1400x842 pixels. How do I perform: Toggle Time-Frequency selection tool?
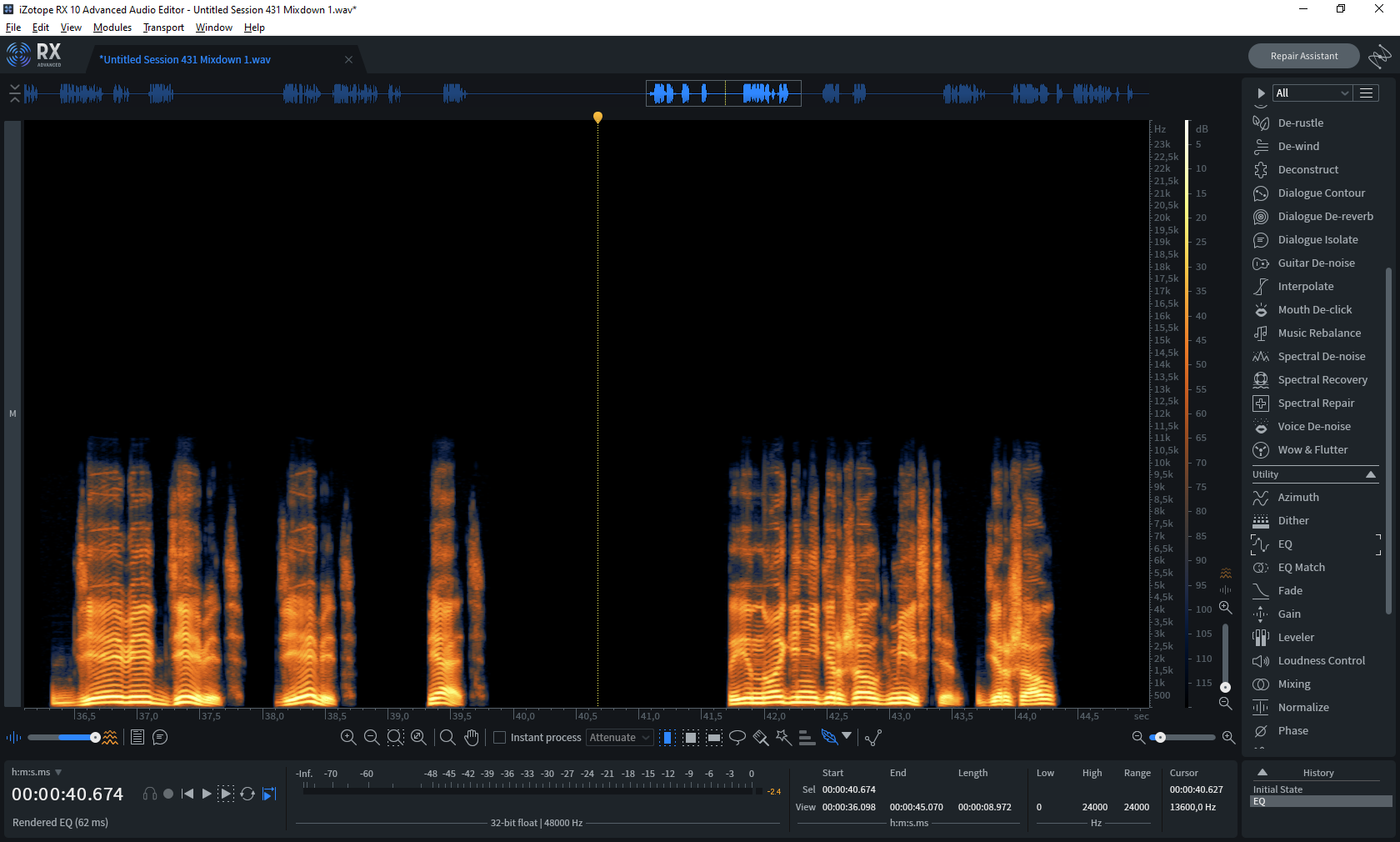click(x=691, y=737)
